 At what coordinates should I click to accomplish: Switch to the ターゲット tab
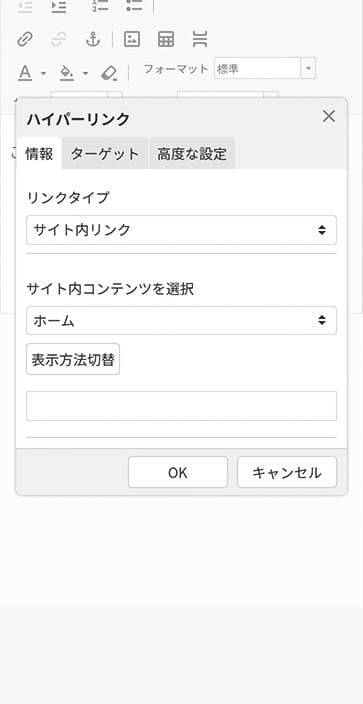(105, 154)
